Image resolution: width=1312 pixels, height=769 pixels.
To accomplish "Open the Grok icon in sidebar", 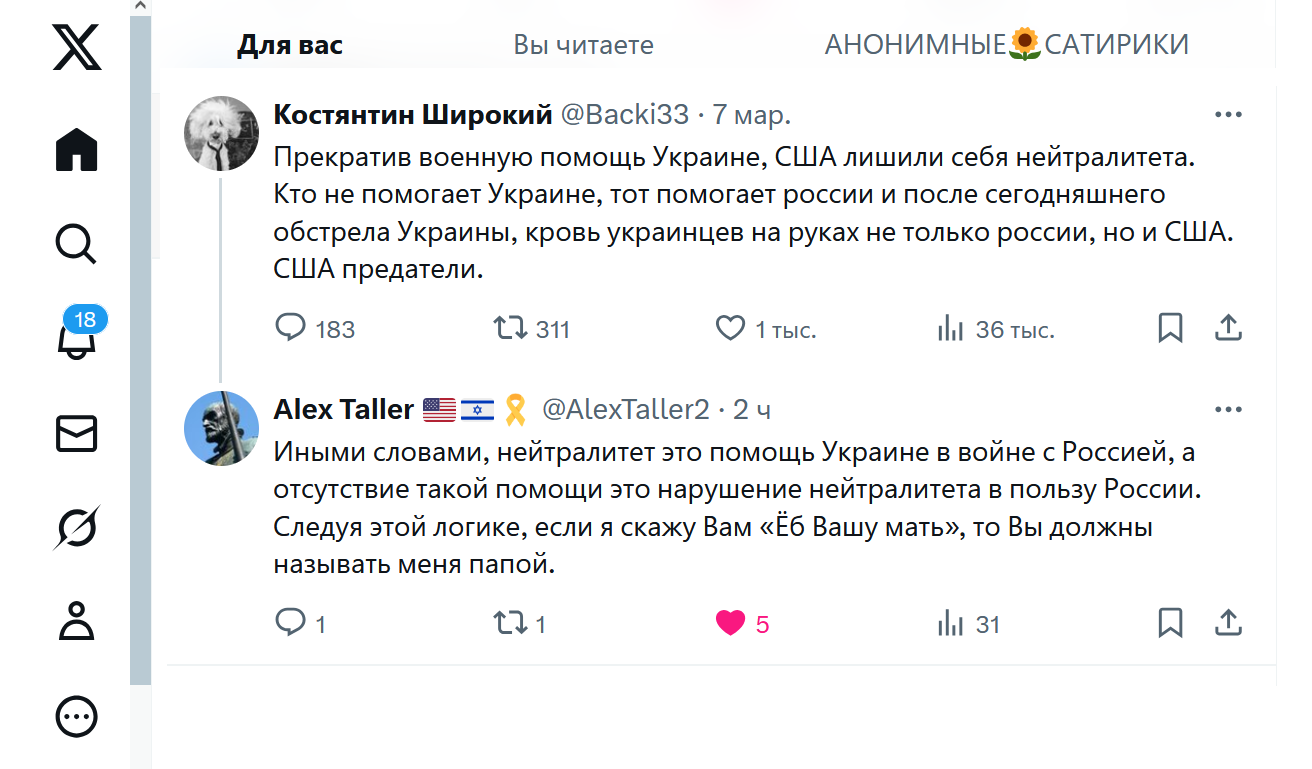I will (x=77, y=527).
